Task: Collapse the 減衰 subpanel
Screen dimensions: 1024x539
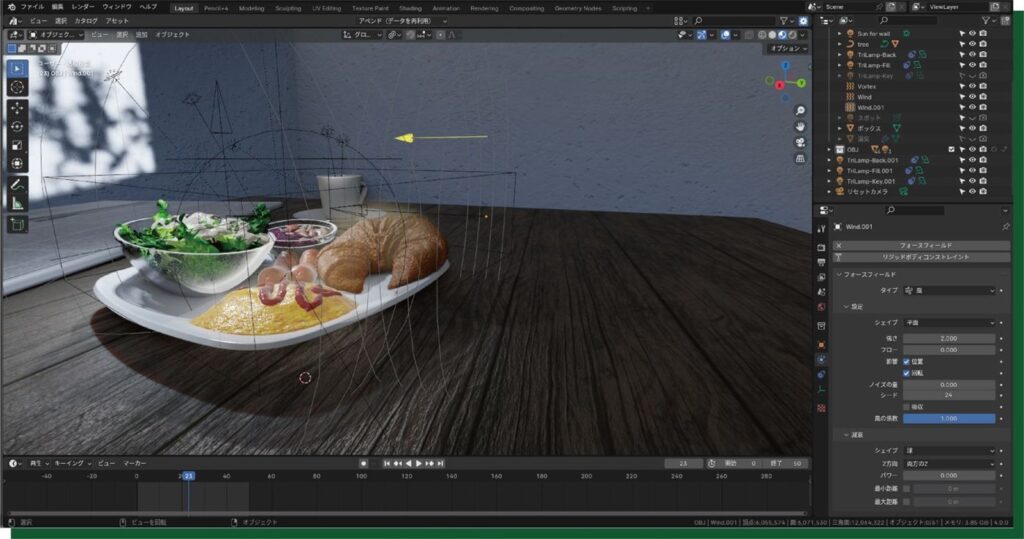Action: pyautogui.click(x=846, y=434)
